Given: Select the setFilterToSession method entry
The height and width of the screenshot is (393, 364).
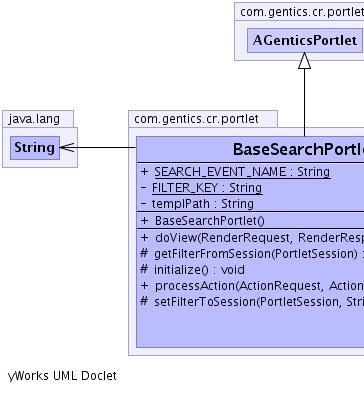Looking at the screenshot, I should pos(259,302).
